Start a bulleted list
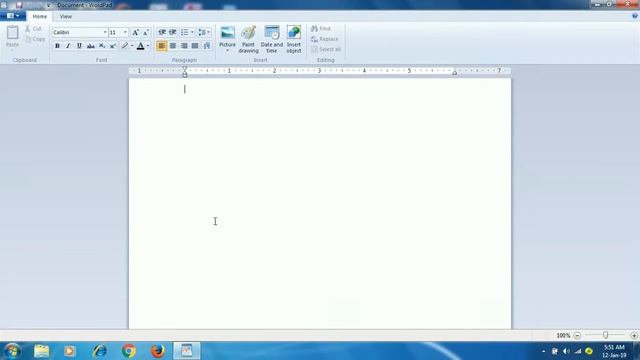The image size is (640, 360). coord(184,32)
